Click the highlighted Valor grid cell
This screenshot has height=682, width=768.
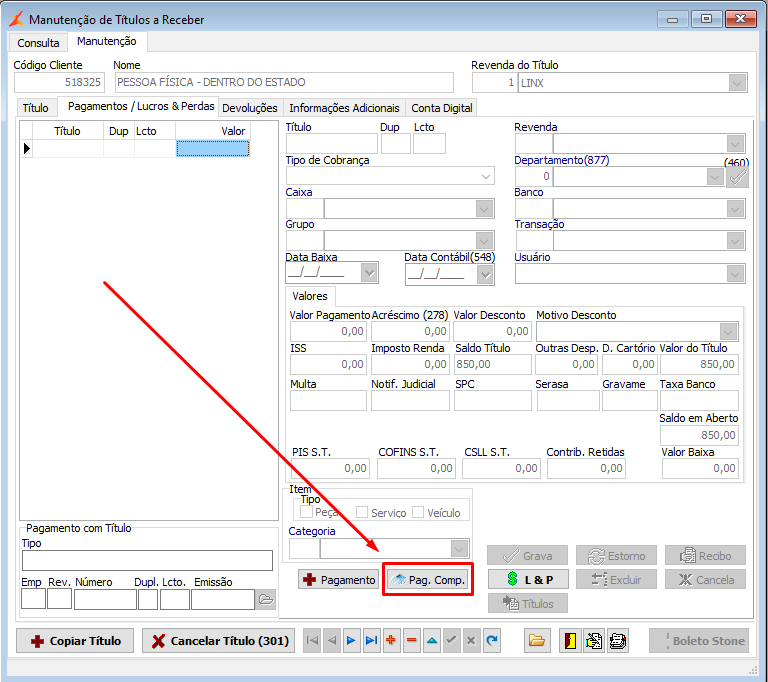point(213,148)
